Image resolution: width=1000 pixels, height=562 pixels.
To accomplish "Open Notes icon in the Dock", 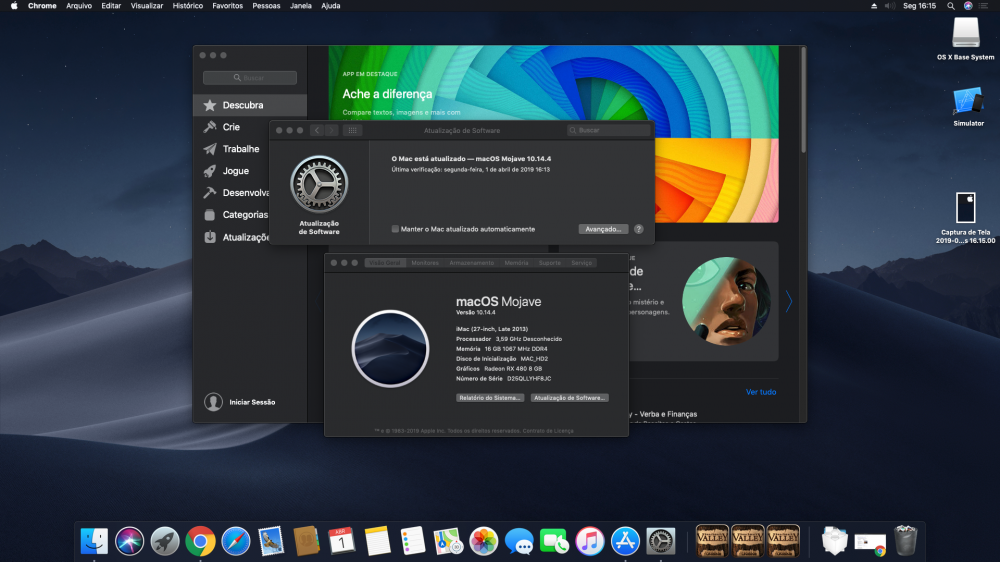I will pos(377,541).
